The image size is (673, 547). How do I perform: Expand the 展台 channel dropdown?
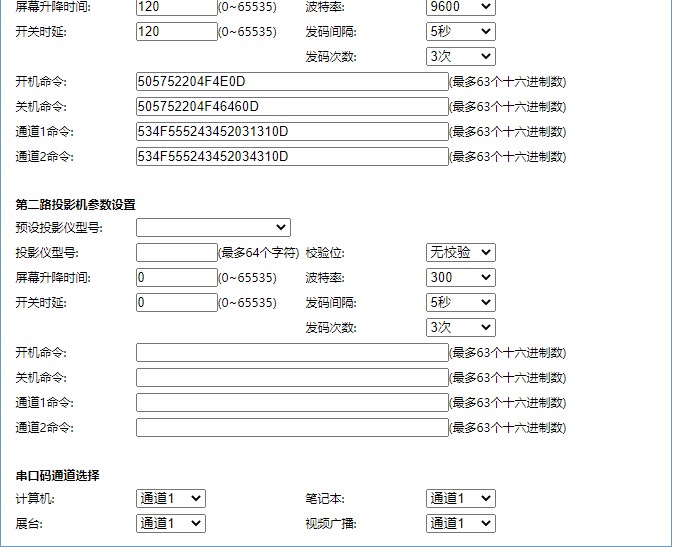pyautogui.click(x=170, y=523)
